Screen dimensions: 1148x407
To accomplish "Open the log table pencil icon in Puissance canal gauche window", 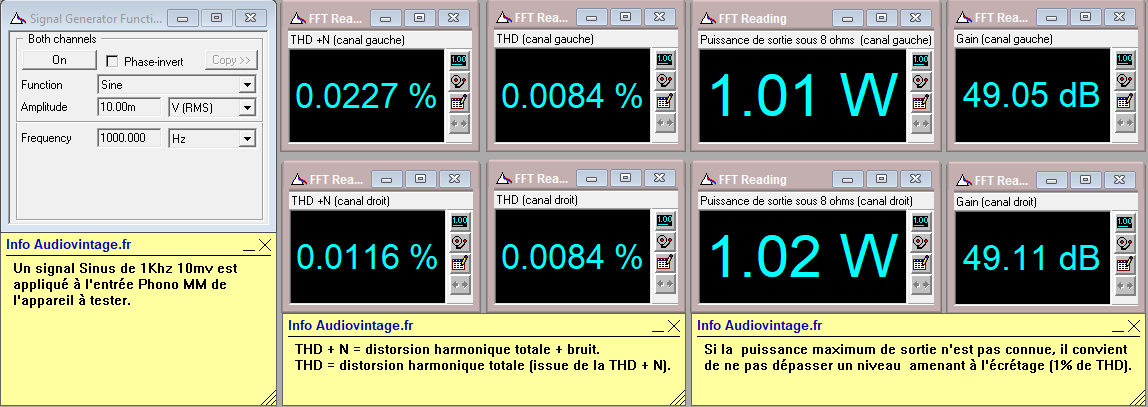I will pos(921,102).
